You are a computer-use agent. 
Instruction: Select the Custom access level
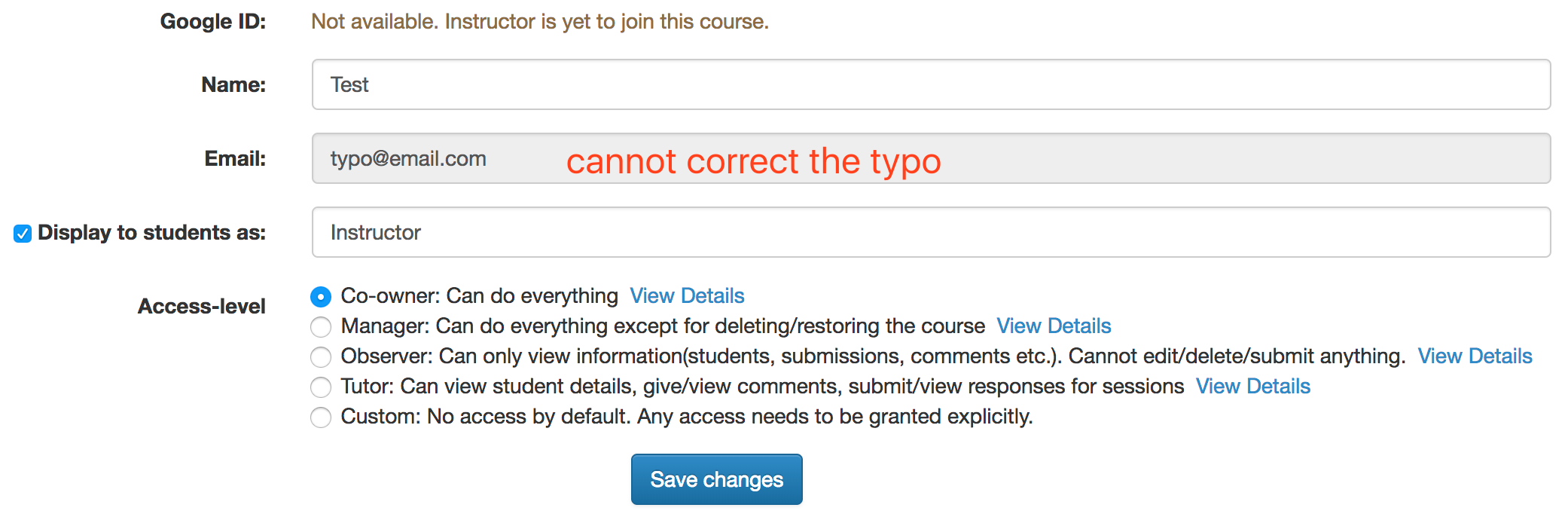coord(321,417)
